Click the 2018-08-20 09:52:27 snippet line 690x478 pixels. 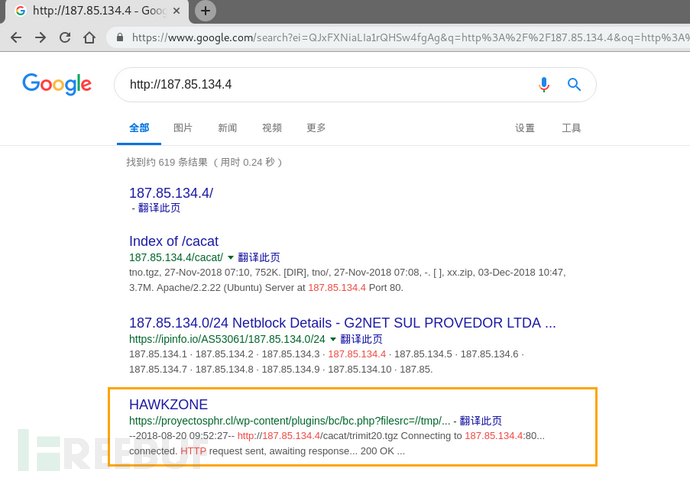click(x=337, y=436)
